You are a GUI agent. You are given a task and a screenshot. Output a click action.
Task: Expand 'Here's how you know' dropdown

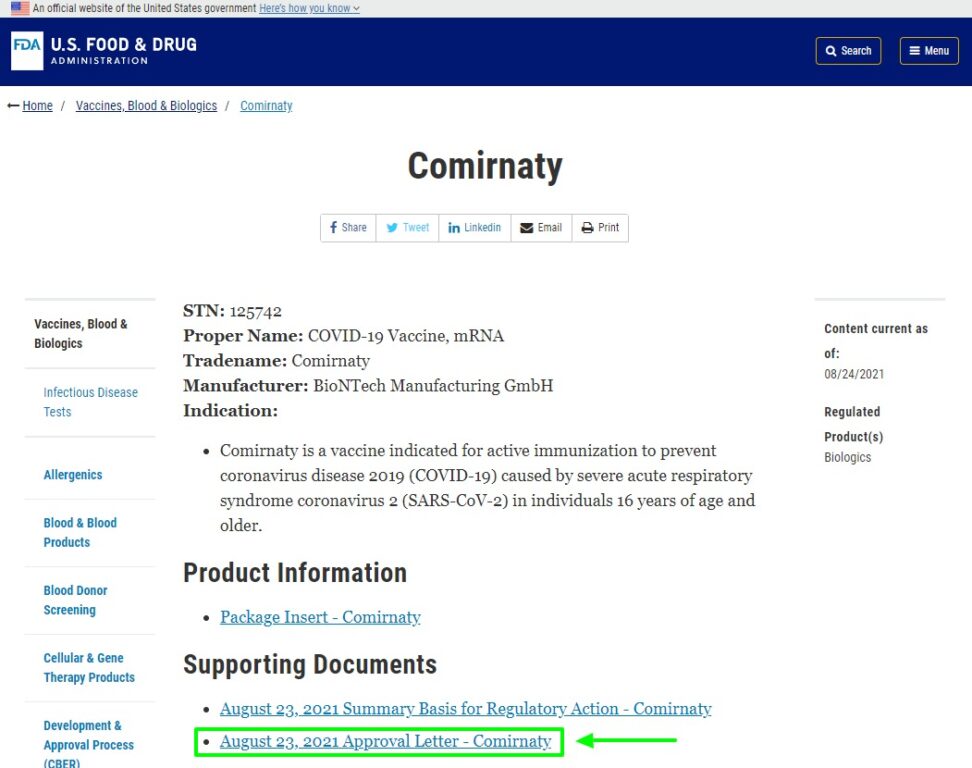point(309,8)
